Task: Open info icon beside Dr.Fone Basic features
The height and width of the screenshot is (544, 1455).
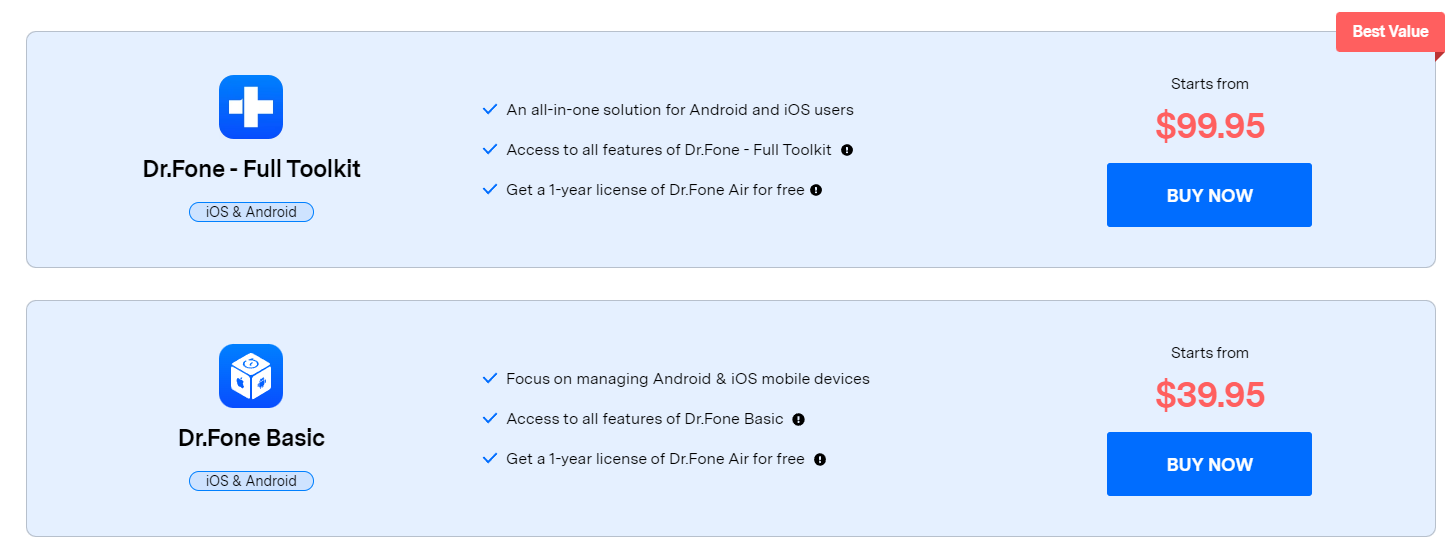Action: tap(798, 420)
